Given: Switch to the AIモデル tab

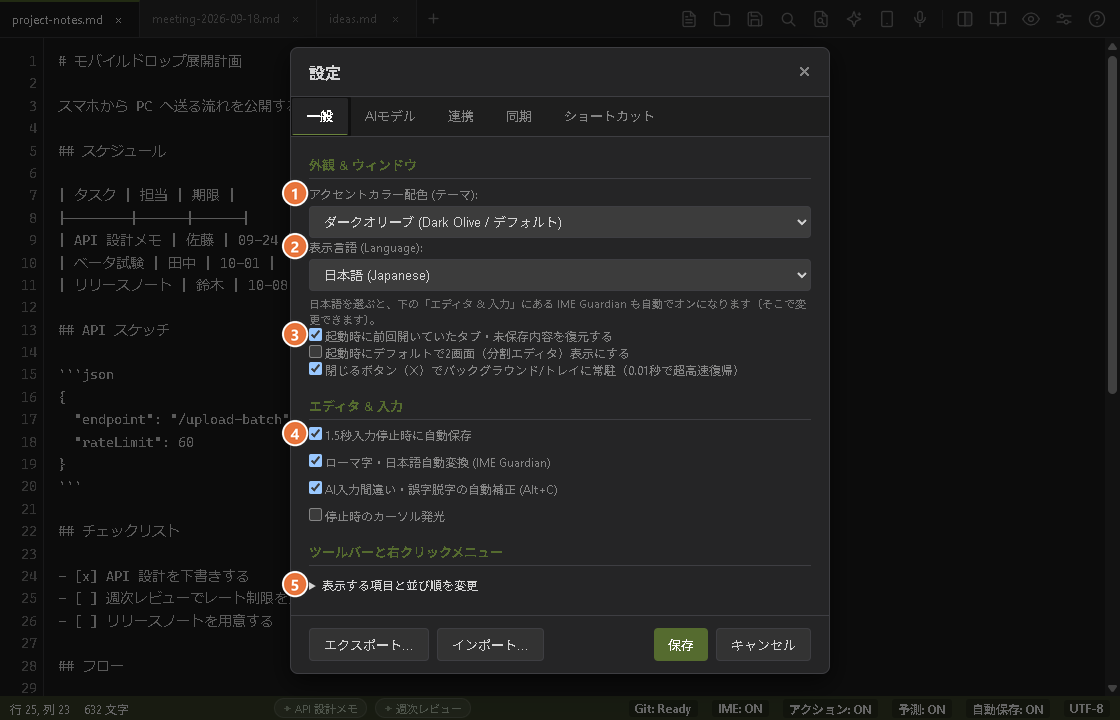Looking at the screenshot, I should [x=389, y=116].
